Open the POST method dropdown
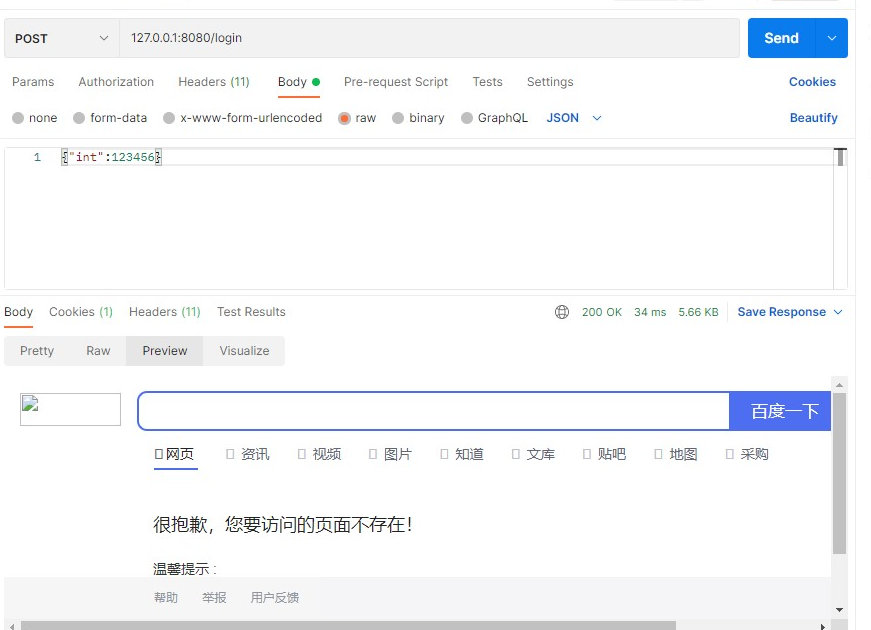 [x=62, y=38]
